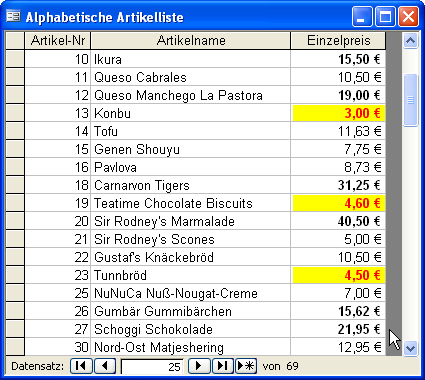Select the row selector for Tunnbröd
The width and height of the screenshot is (425, 380).
click(x=15, y=275)
